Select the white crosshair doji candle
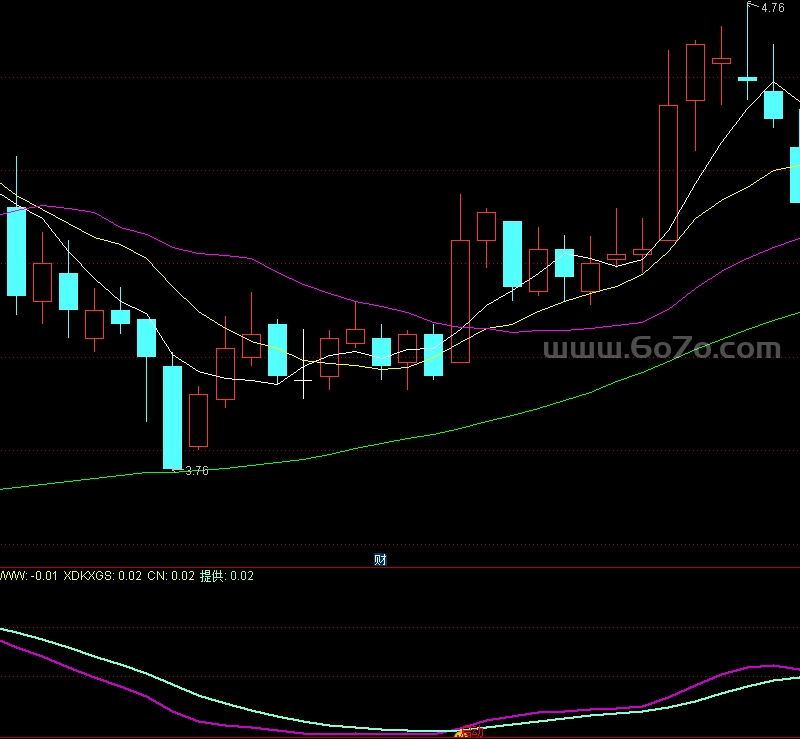800x739 pixels. (304, 364)
